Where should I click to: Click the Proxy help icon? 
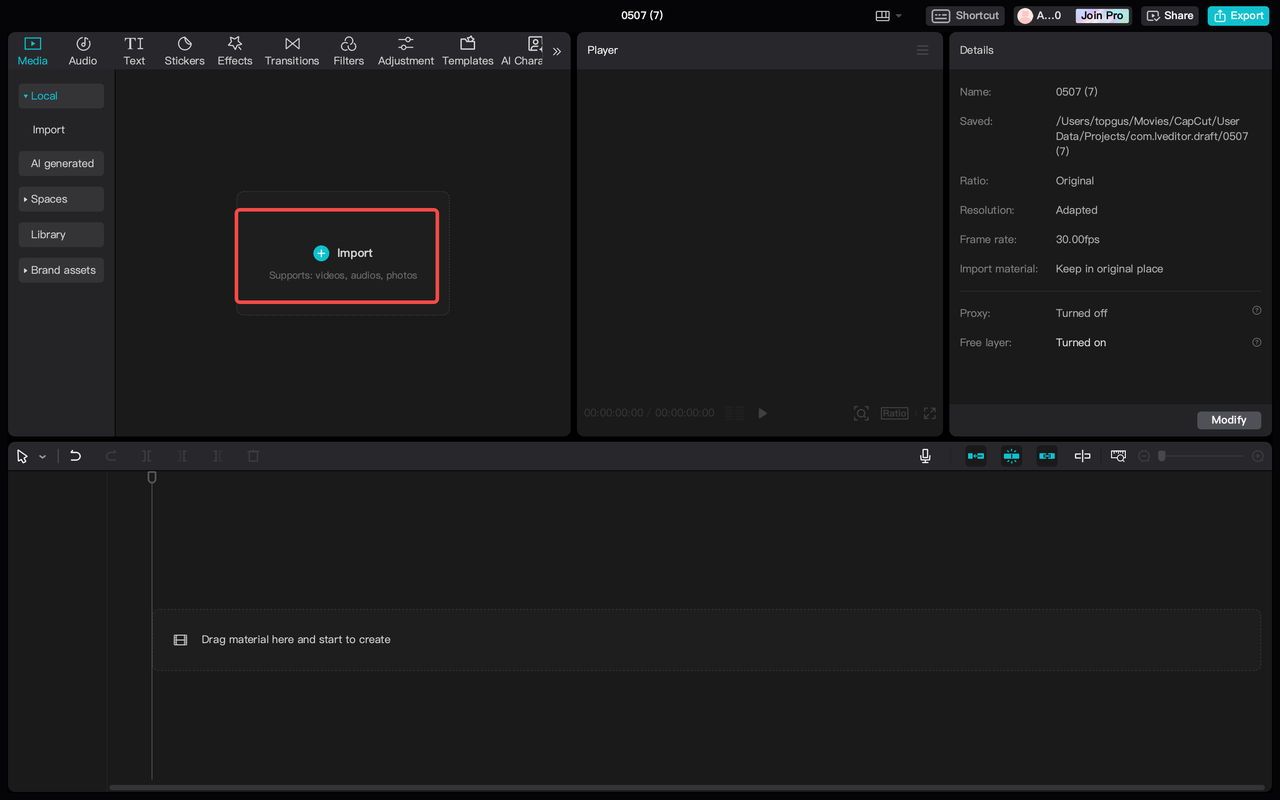pos(1257,311)
